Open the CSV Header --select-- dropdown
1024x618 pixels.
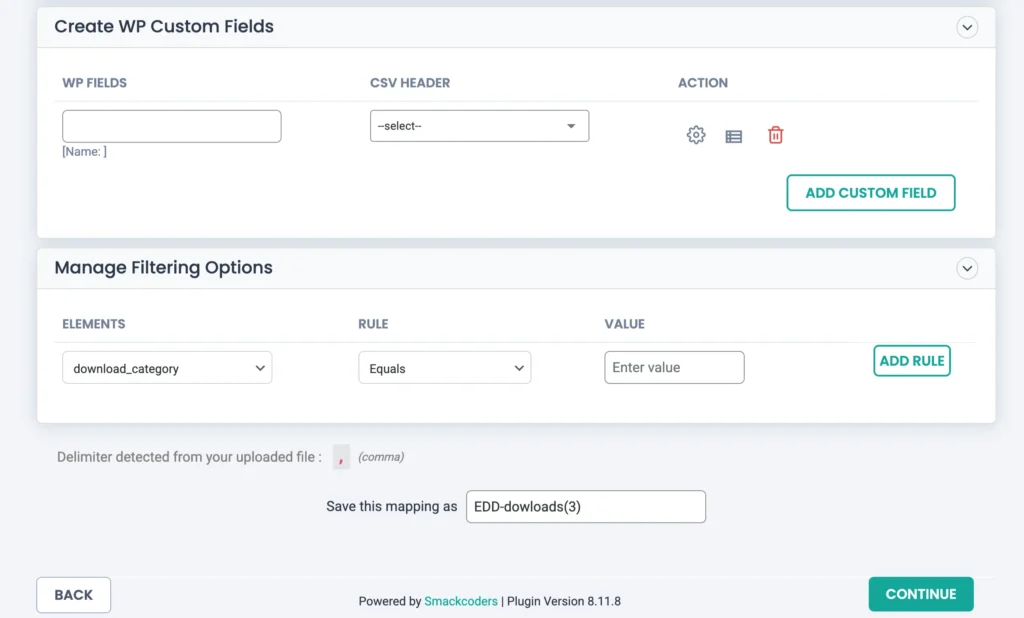pyautogui.click(x=479, y=126)
